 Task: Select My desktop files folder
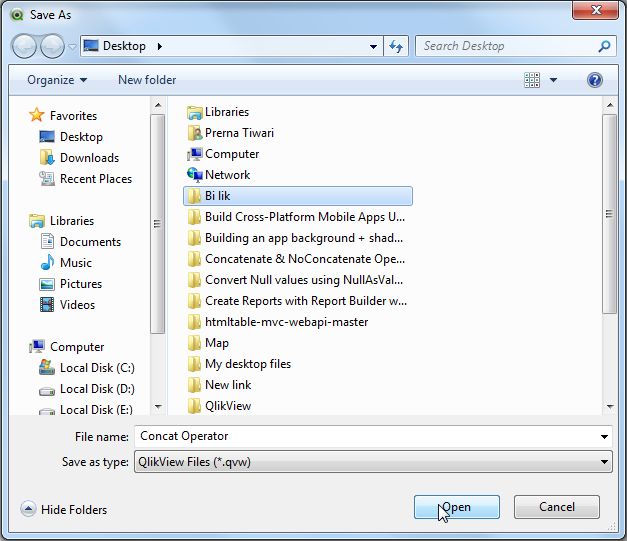[239, 364]
